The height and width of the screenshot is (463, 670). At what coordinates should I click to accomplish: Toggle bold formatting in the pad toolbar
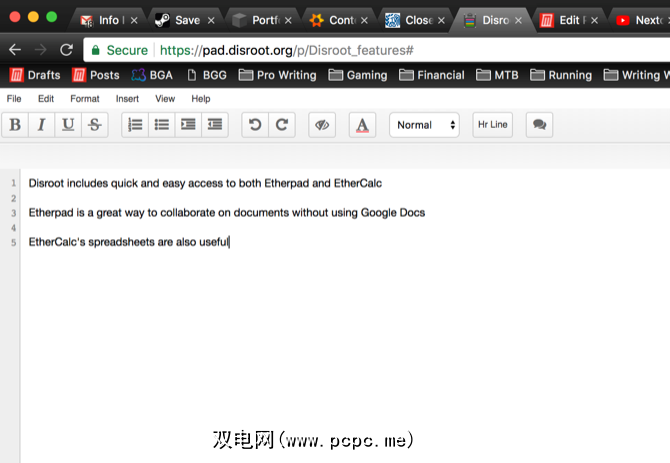15,125
